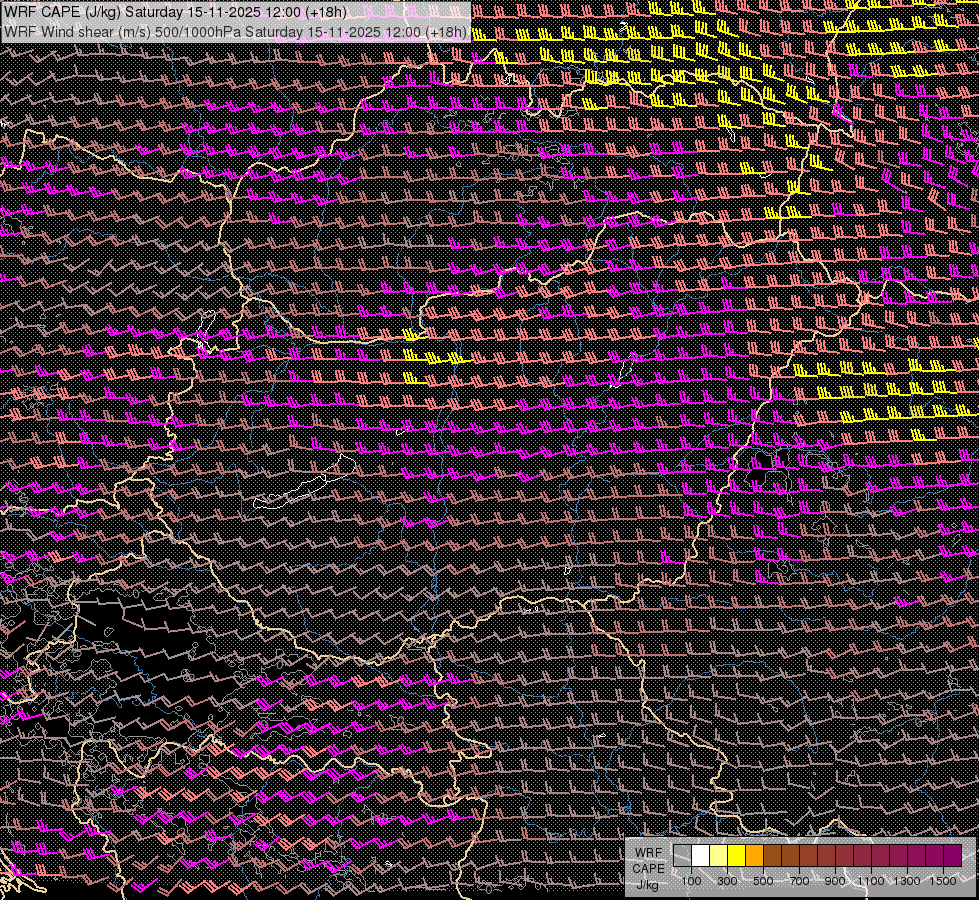Select the orange CAPE legend swatch
This screenshot has height=900, width=979.
[x=754, y=855]
